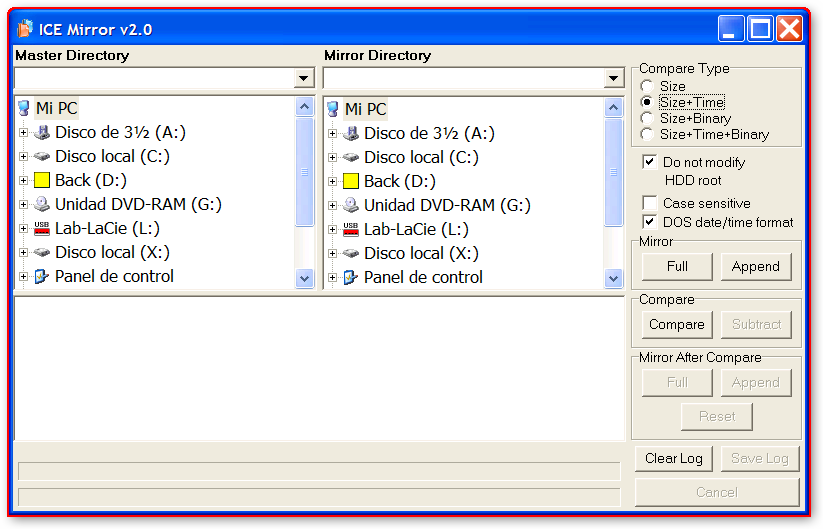
Task: Select Lab-LaCie (L:) in Master Directory tree
Action: coord(108,229)
